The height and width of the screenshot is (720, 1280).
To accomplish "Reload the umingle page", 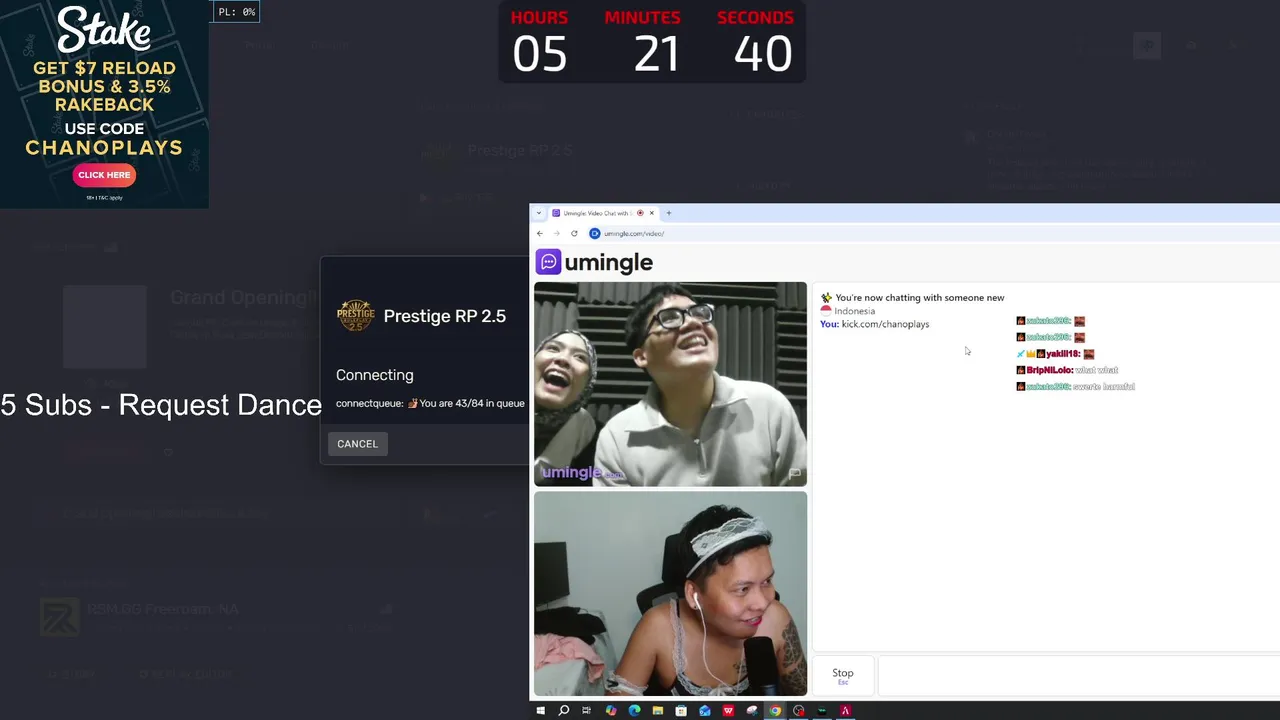I will coord(574,233).
